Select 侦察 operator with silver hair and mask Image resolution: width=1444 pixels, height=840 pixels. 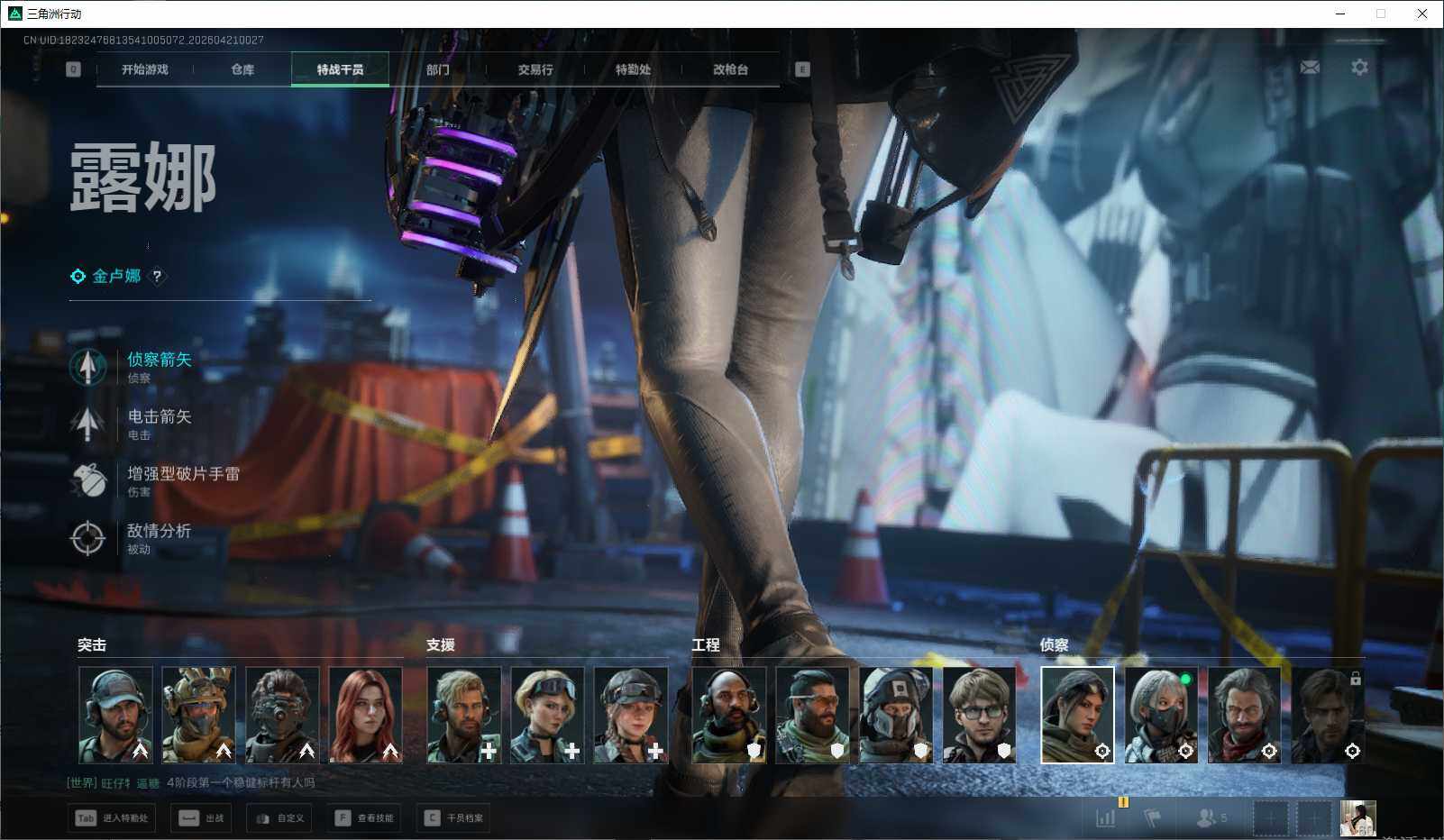(x=1161, y=715)
